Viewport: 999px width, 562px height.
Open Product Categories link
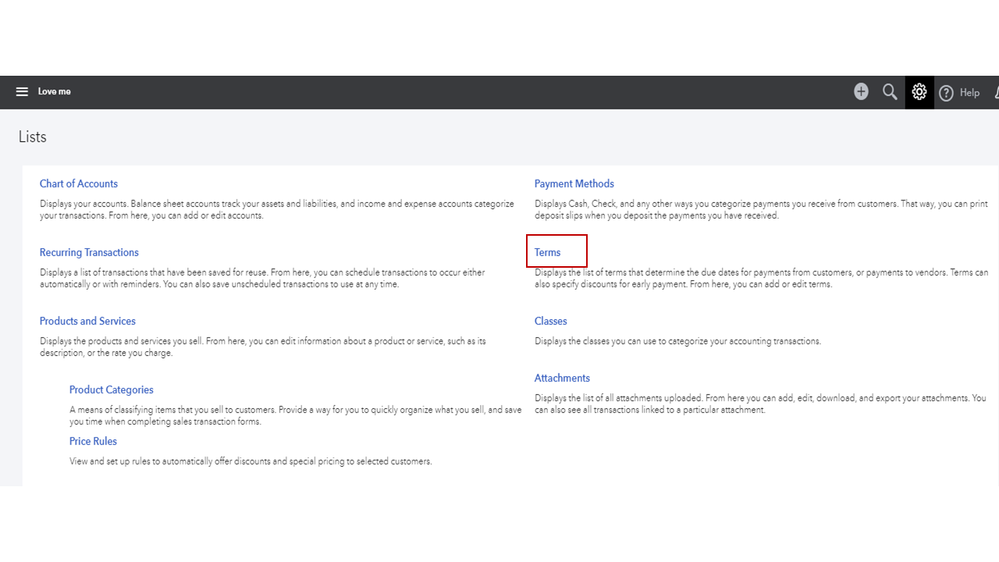pyautogui.click(x=111, y=390)
